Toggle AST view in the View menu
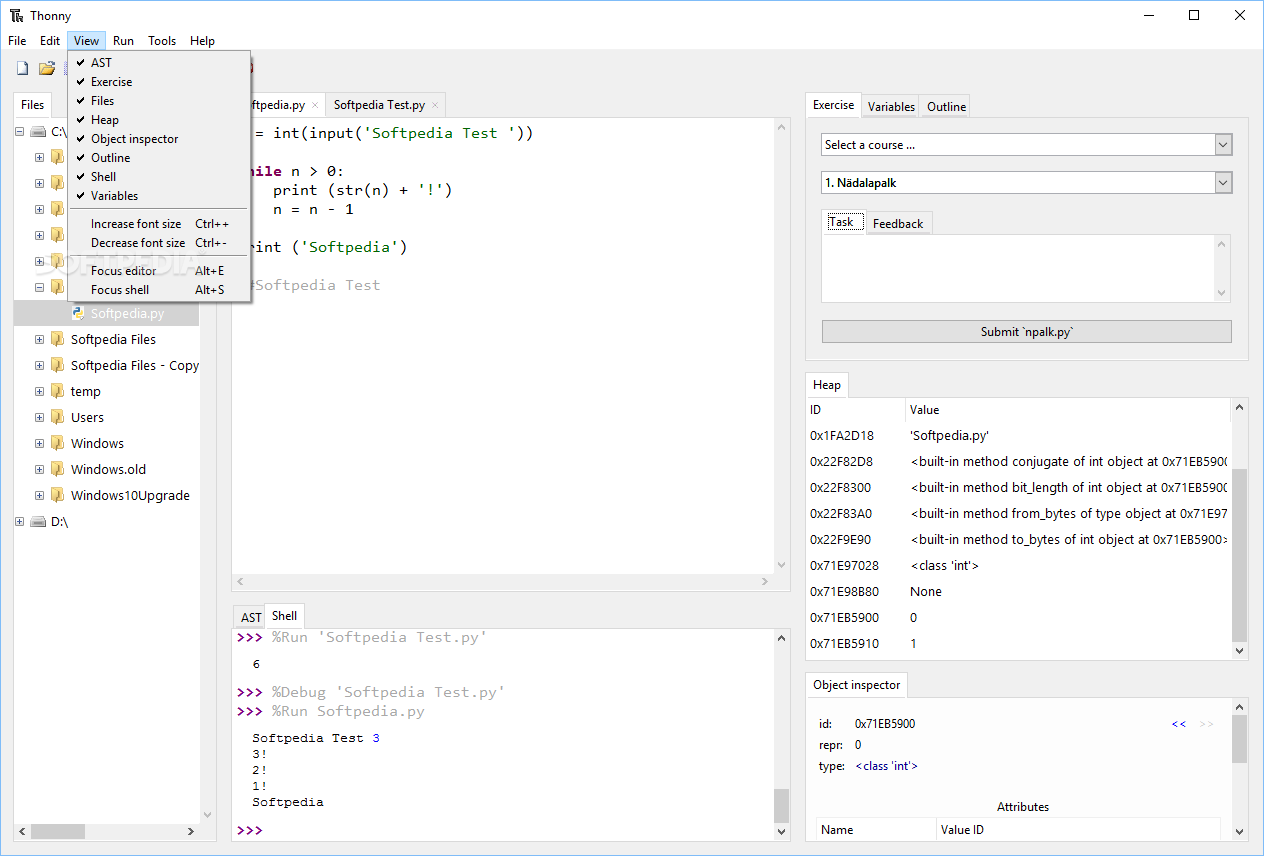 point(159,62)
